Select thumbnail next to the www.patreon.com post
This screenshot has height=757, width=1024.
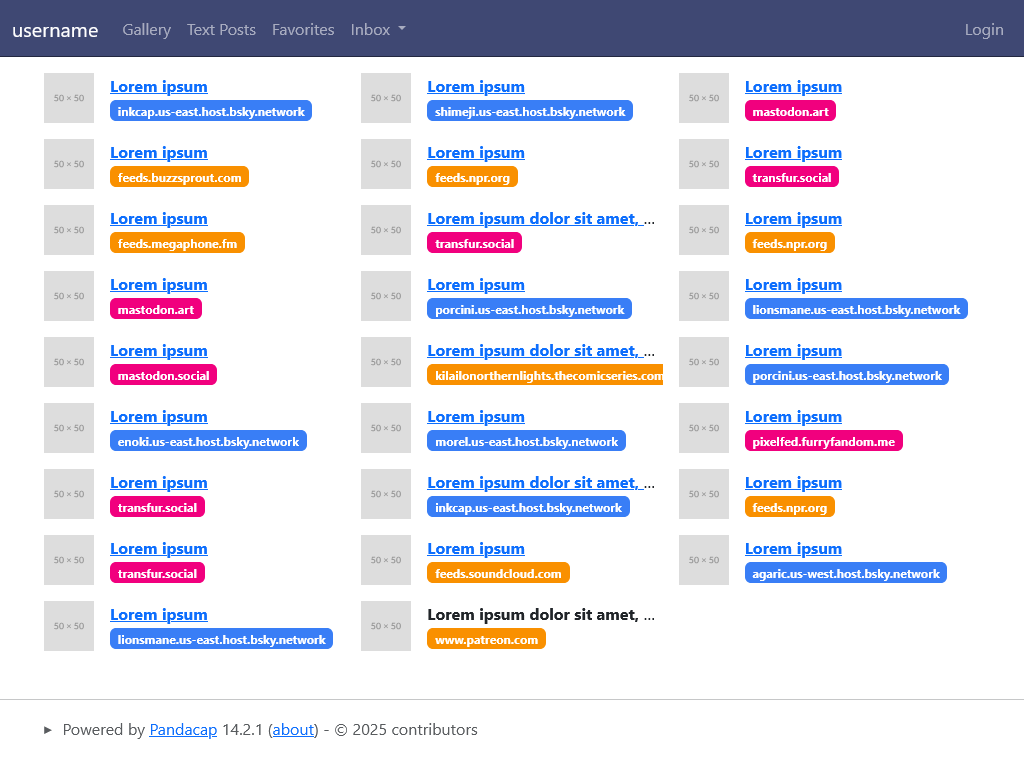point(386,626)
